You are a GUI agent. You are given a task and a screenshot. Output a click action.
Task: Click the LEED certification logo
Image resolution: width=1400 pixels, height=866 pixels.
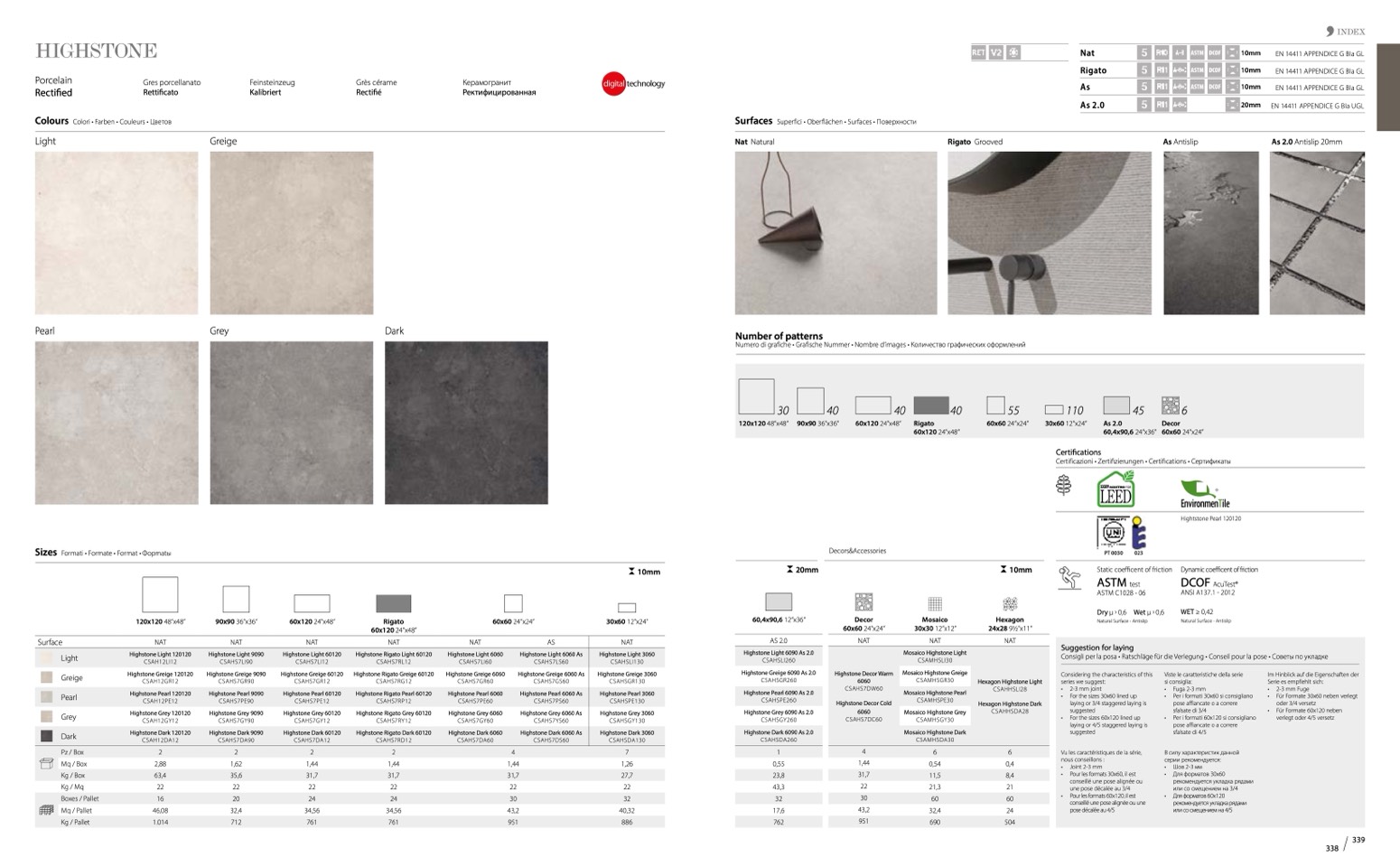coord(1115,489)
